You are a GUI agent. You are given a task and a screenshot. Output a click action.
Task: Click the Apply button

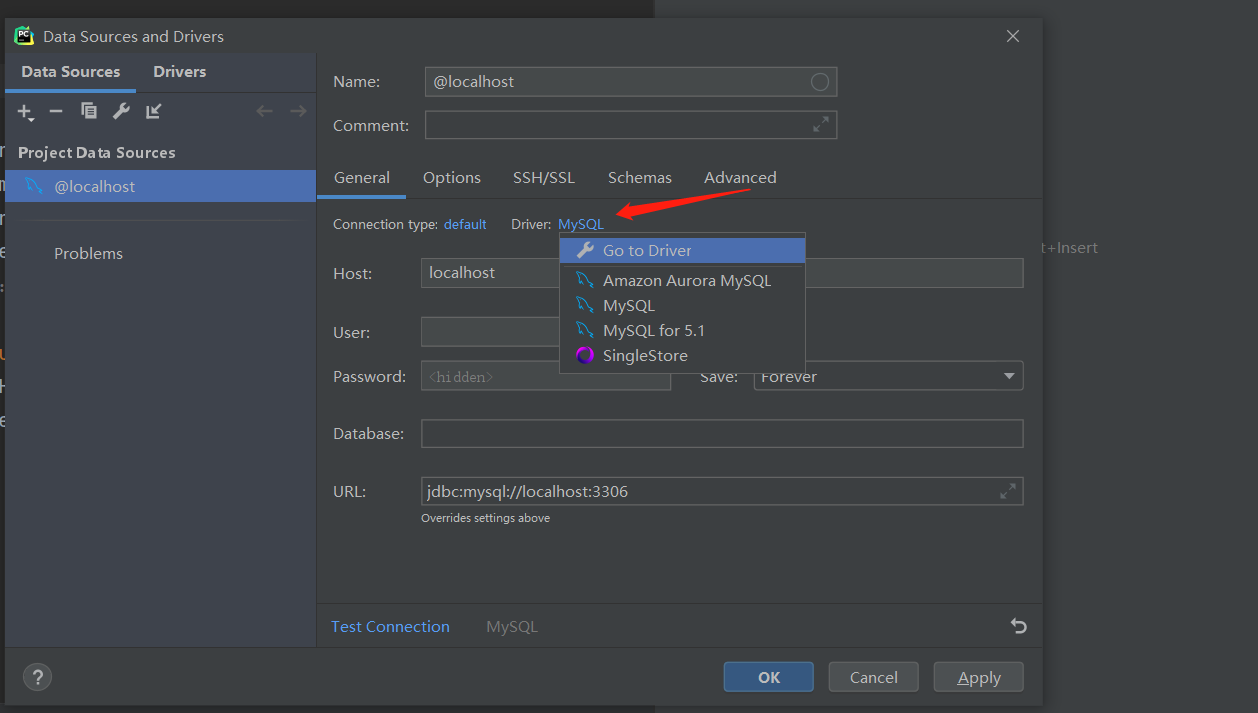click(x=979, y=677)
